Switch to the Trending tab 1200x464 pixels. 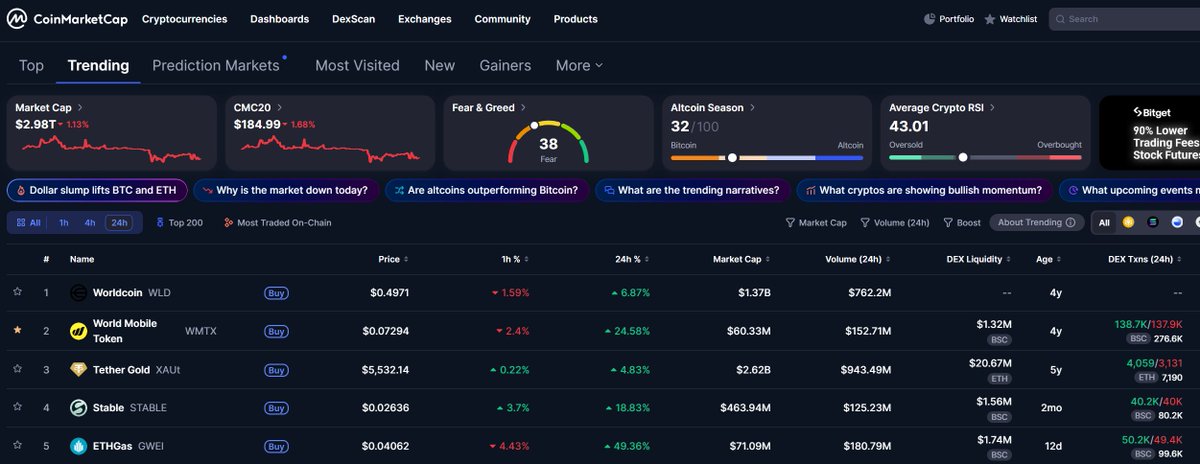click(x=98, y=65)
